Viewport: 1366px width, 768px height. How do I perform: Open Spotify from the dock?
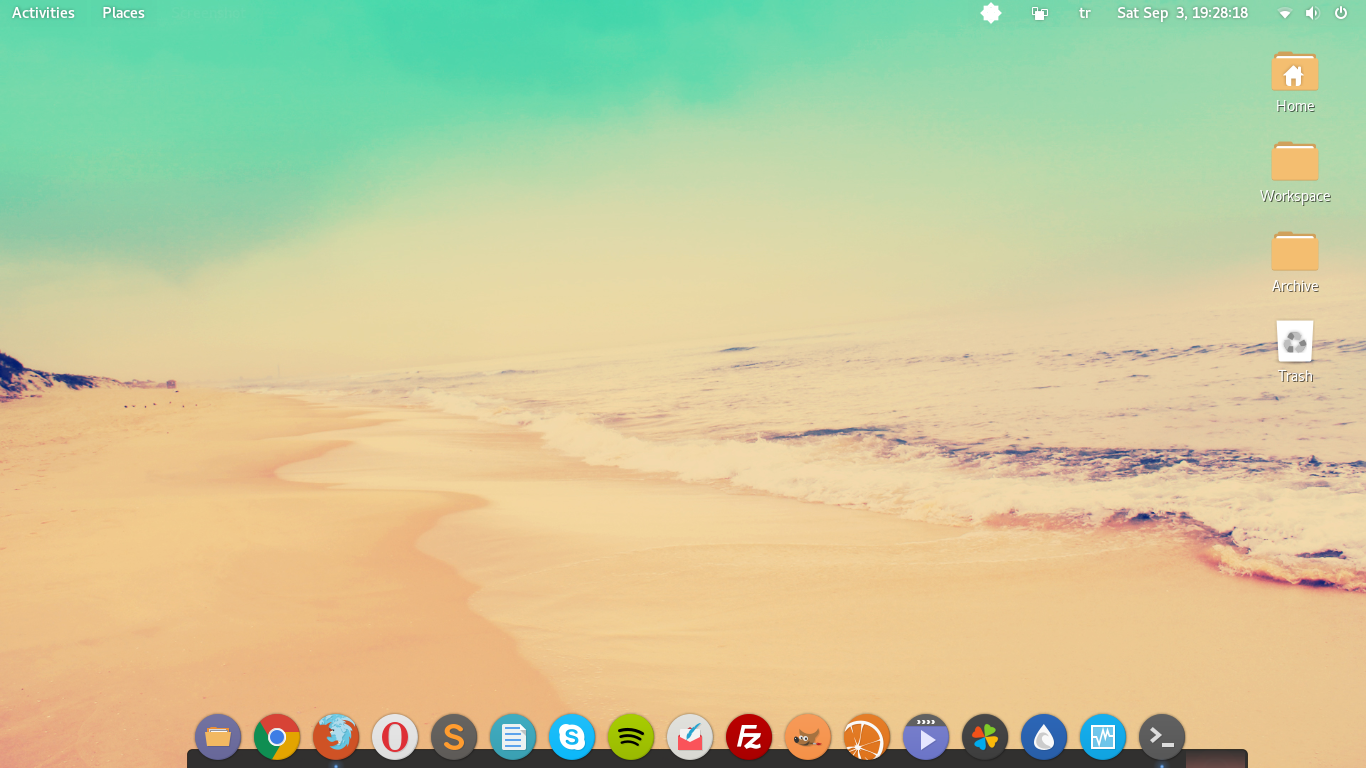coord(631,737)
